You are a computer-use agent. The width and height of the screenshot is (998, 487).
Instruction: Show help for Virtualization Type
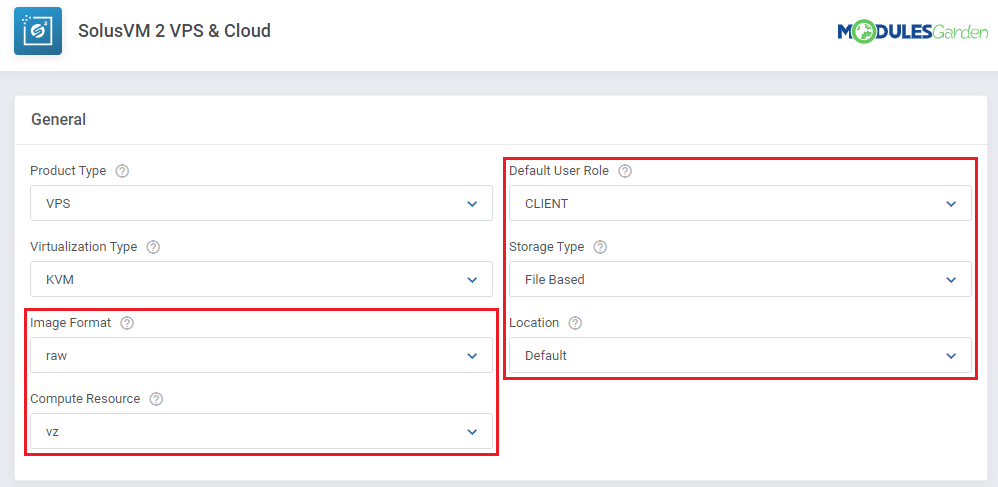(x=153, y=247)
